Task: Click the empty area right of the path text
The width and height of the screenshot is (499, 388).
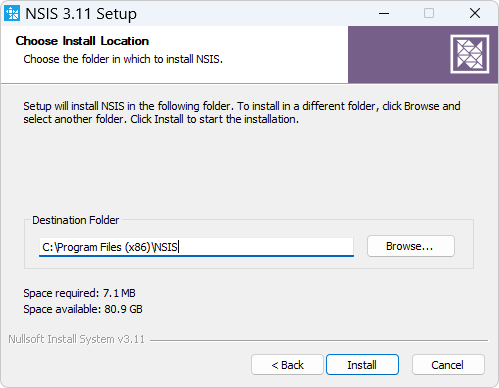Action: pyautogui.click(x=267, y=247)
